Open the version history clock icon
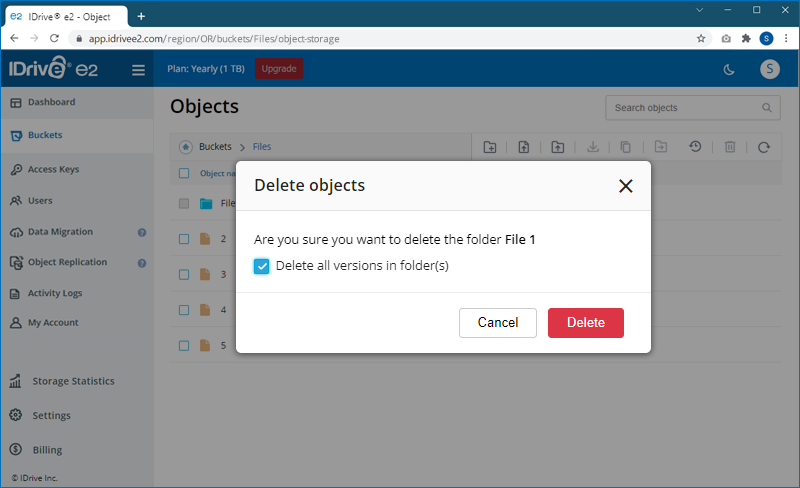The height and width of the screenshot is (488, 800). (x=695, y=147)
